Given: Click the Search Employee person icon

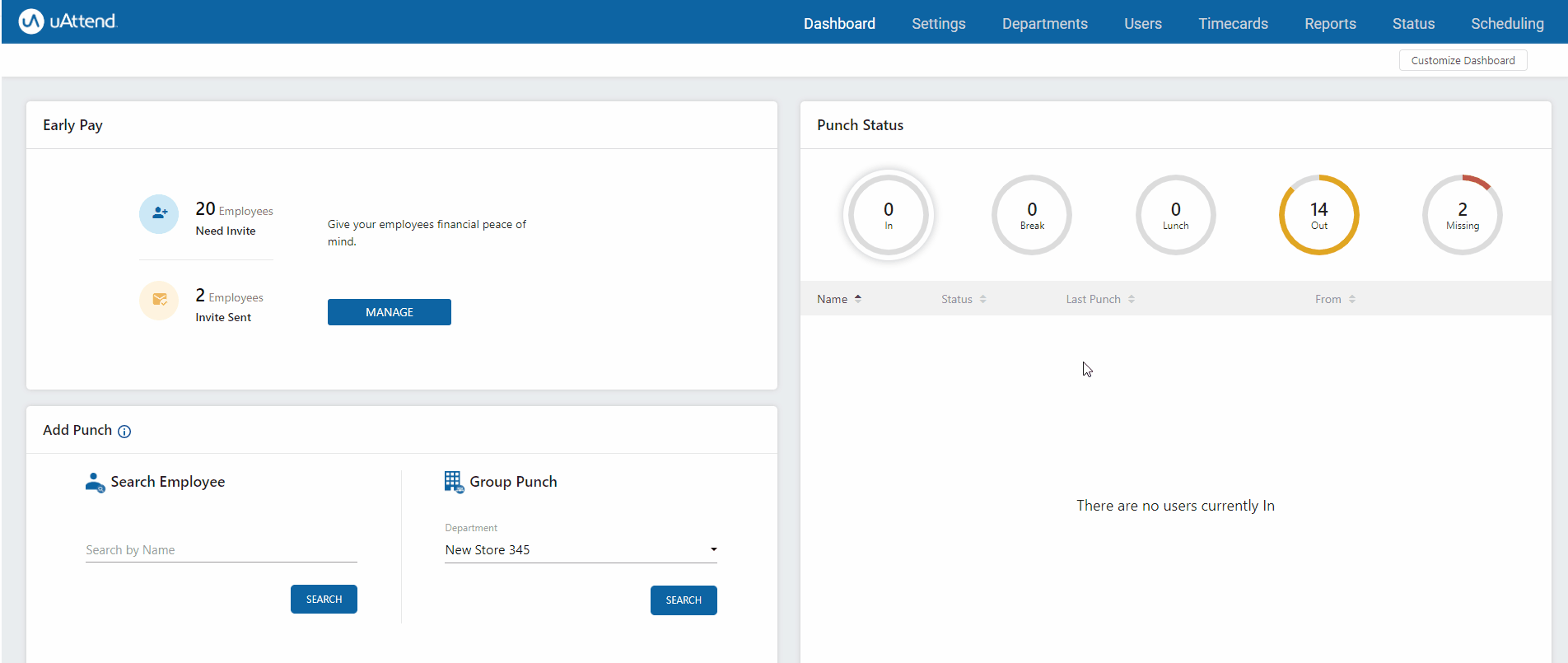Looking at the screenshot, I should [95, 483].
